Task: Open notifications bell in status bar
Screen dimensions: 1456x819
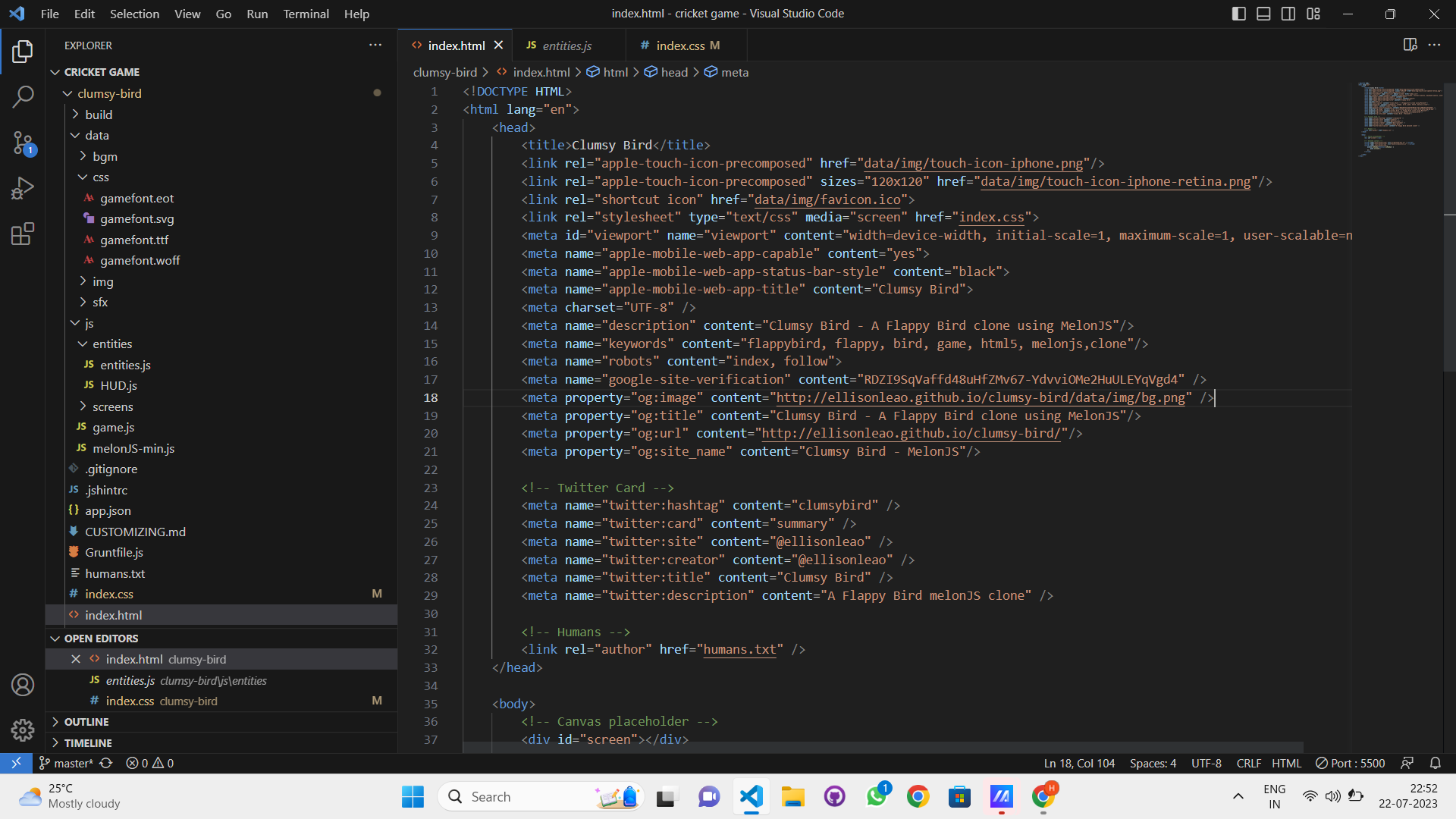Action: pos(1435,763)
